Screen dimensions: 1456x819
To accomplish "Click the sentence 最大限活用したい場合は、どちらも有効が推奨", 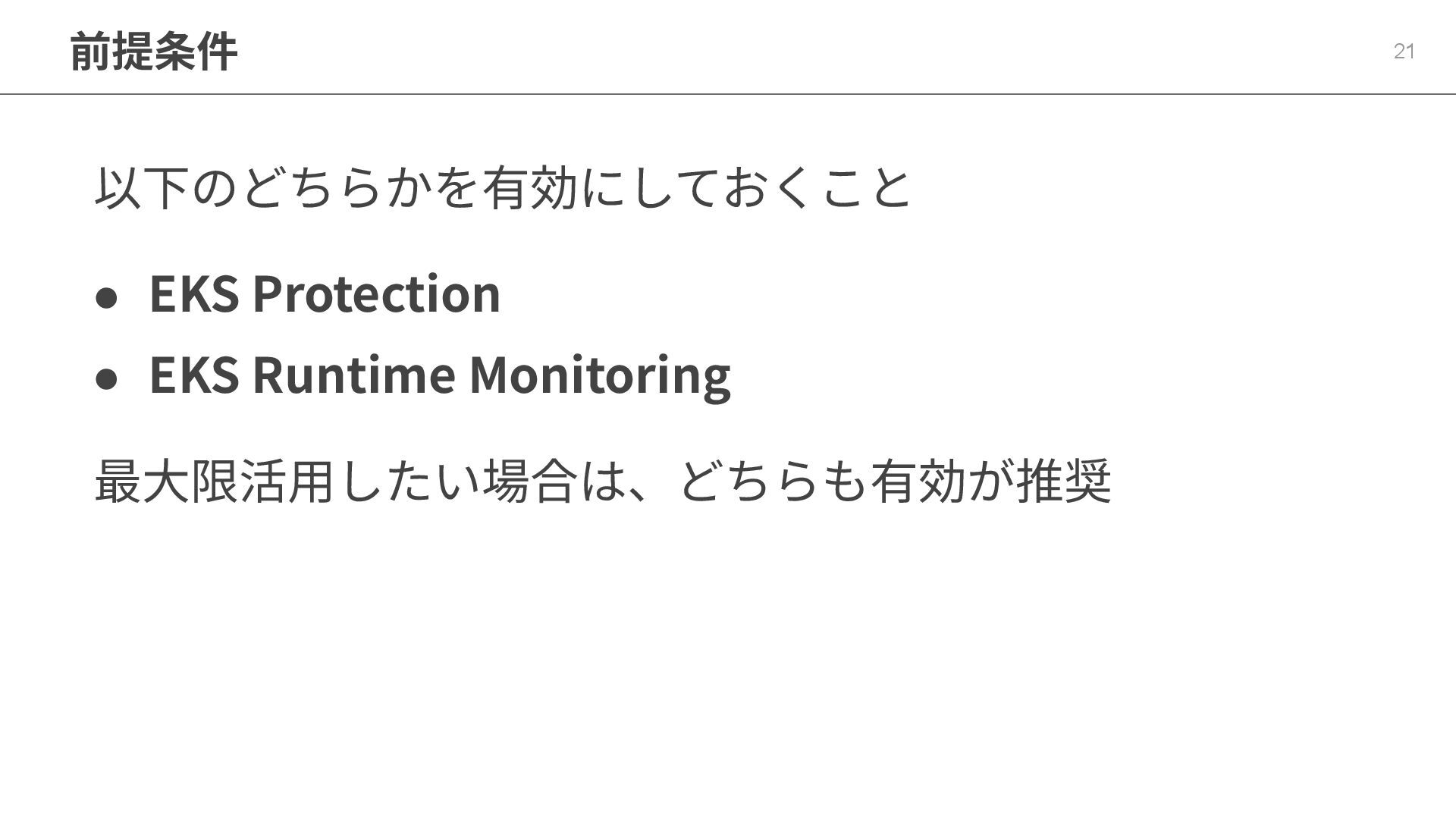I will [603, 481].
